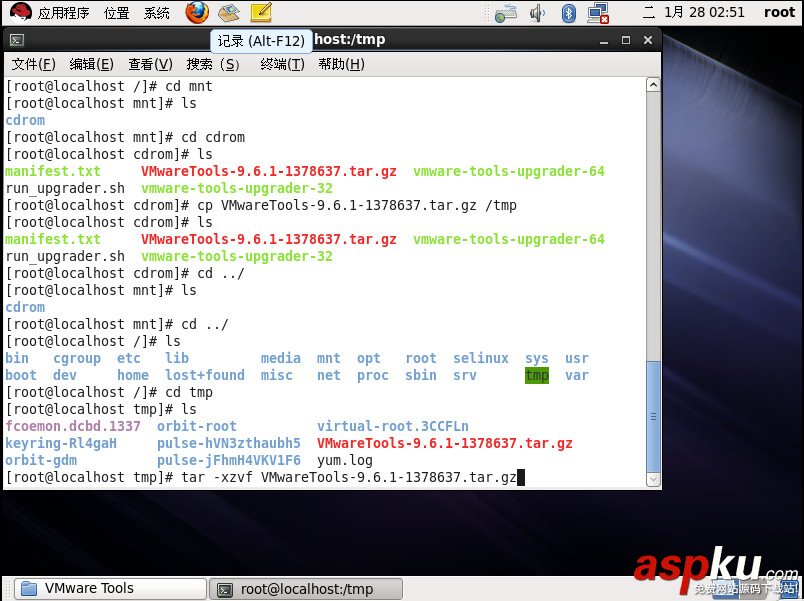This screenshot has height=601, width=804.
Task: Open the mail client launcher icon
Action: point(229,13)
